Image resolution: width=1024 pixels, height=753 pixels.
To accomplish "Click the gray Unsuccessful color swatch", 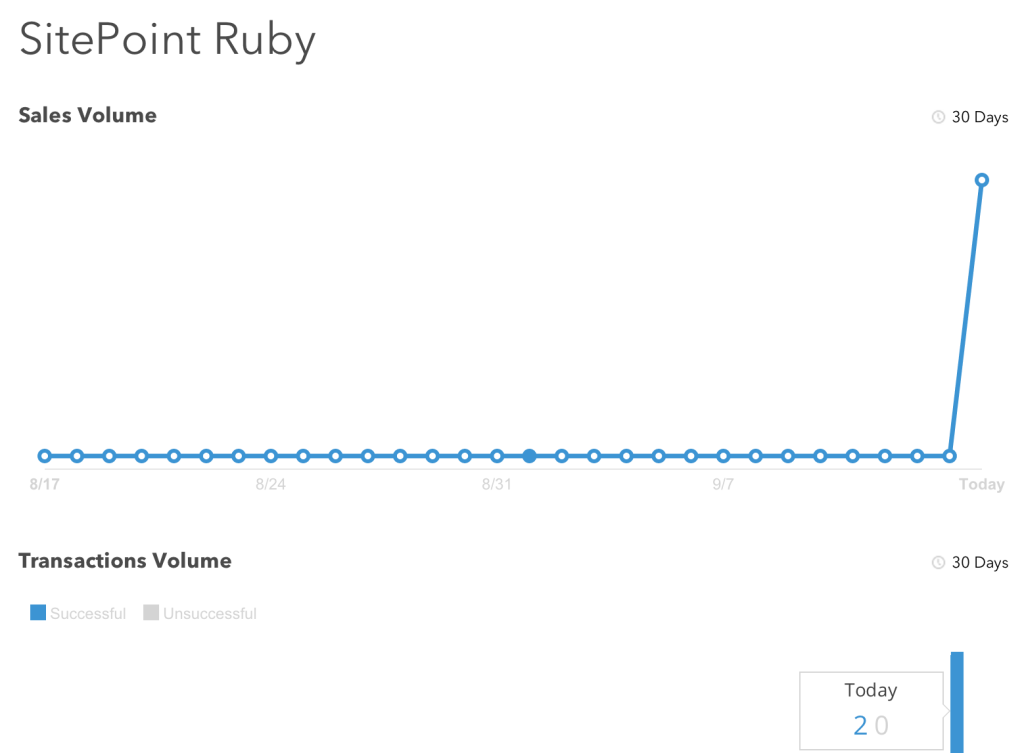I will [151, 613].
